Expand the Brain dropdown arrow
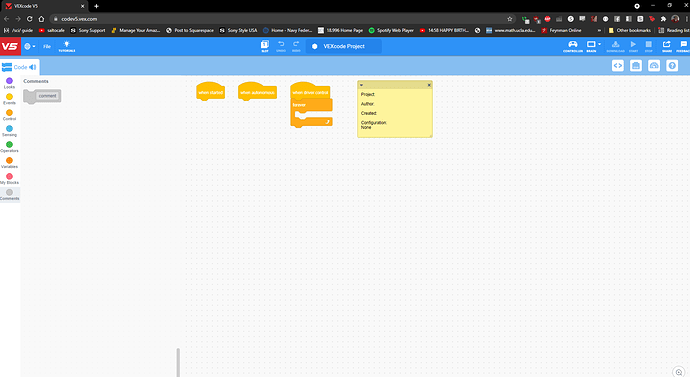Screen dimensions: 690x377 pyautogui.click(x=599, y=44)
